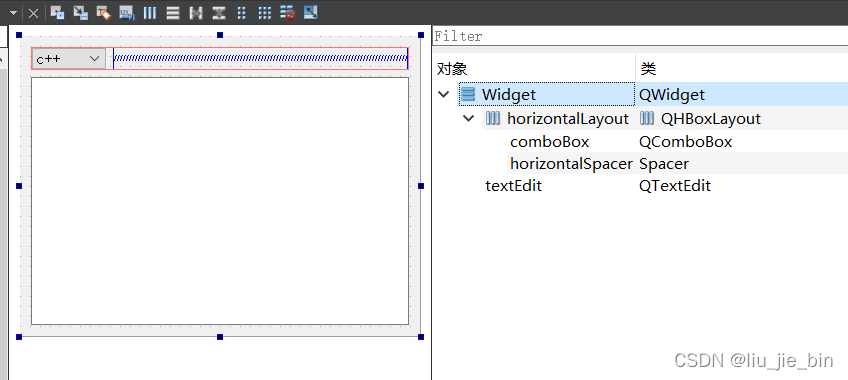848x380 pixels.
Task: Apply Lay Out Horizontally in Splitter
Action: [196, 12]
